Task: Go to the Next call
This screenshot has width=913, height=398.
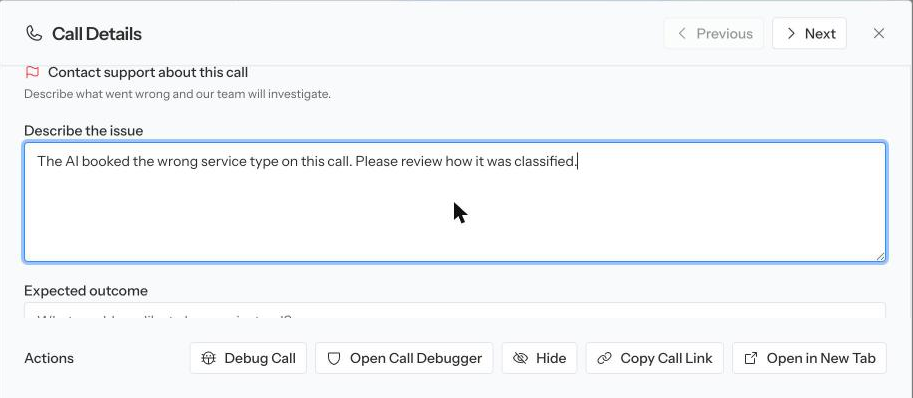Action: [x=809, y=34]
